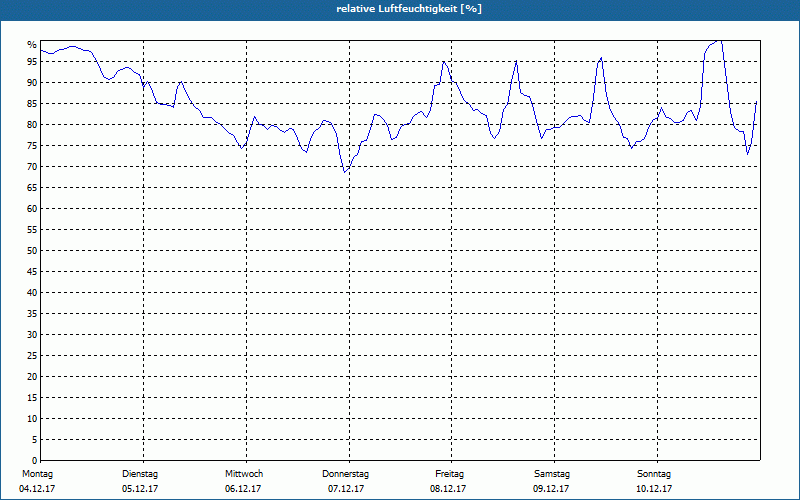Click the date '08.12.17'
Image resolution: width=800 pixels, height=500 pixels.
coord(448,489)
